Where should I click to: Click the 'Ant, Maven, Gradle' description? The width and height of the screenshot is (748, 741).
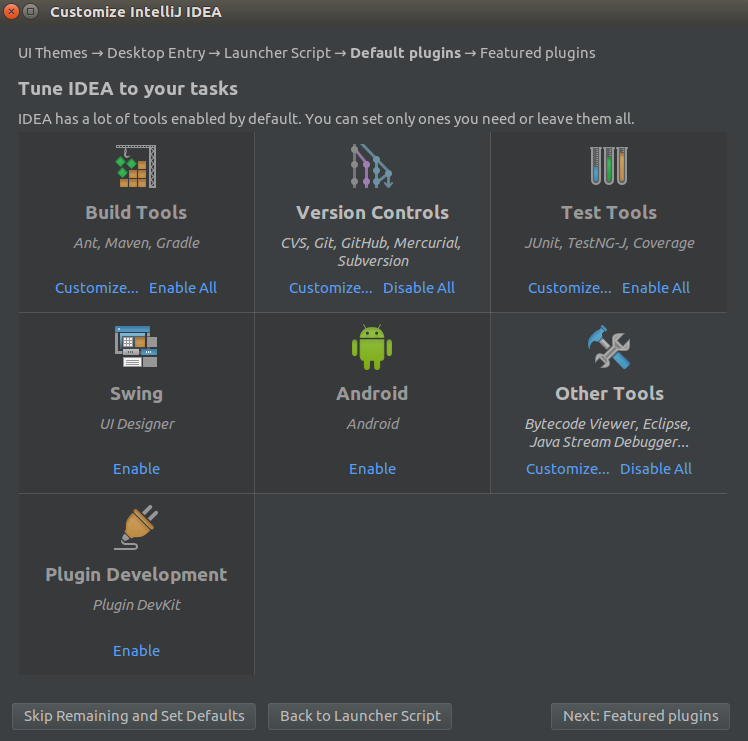136,243
